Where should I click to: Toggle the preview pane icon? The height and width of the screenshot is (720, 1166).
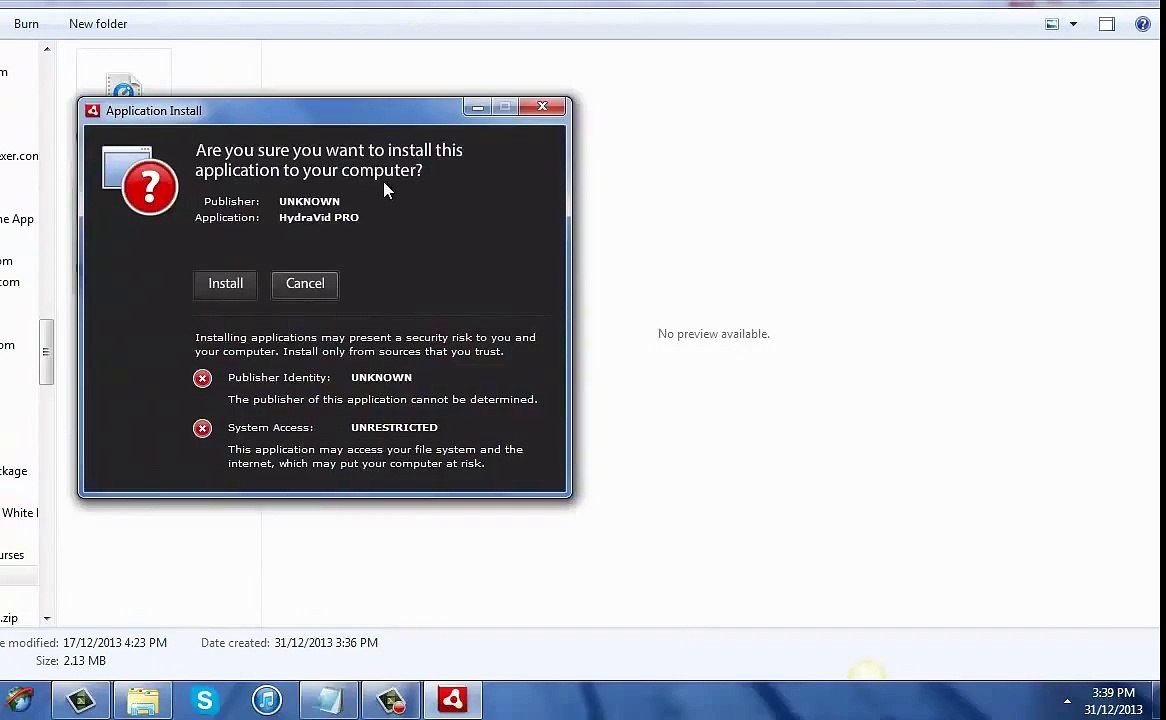(x=1107, y=24)
